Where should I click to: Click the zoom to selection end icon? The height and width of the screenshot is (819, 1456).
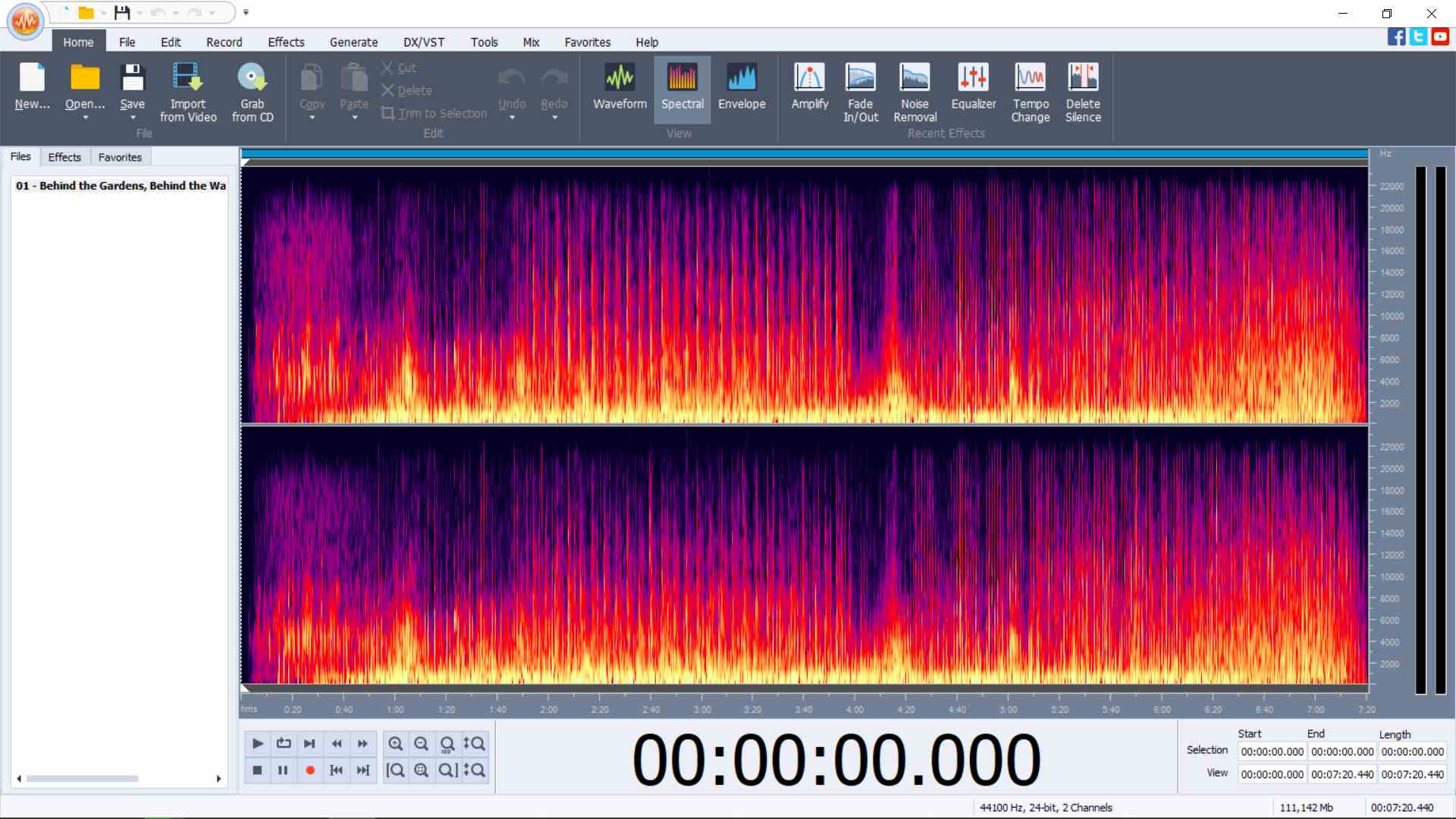447,770
